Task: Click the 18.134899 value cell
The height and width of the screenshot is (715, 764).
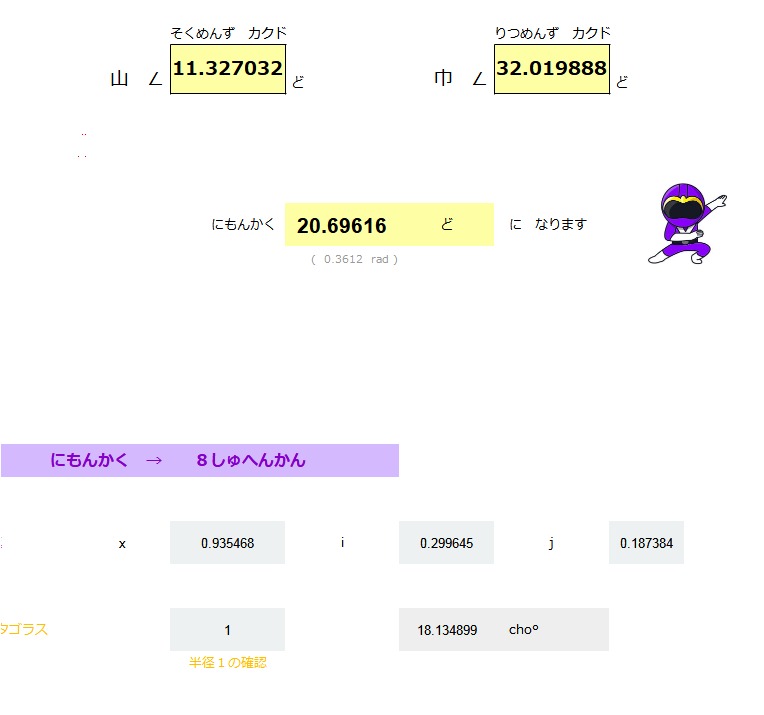Action: [x=447, y=630]
